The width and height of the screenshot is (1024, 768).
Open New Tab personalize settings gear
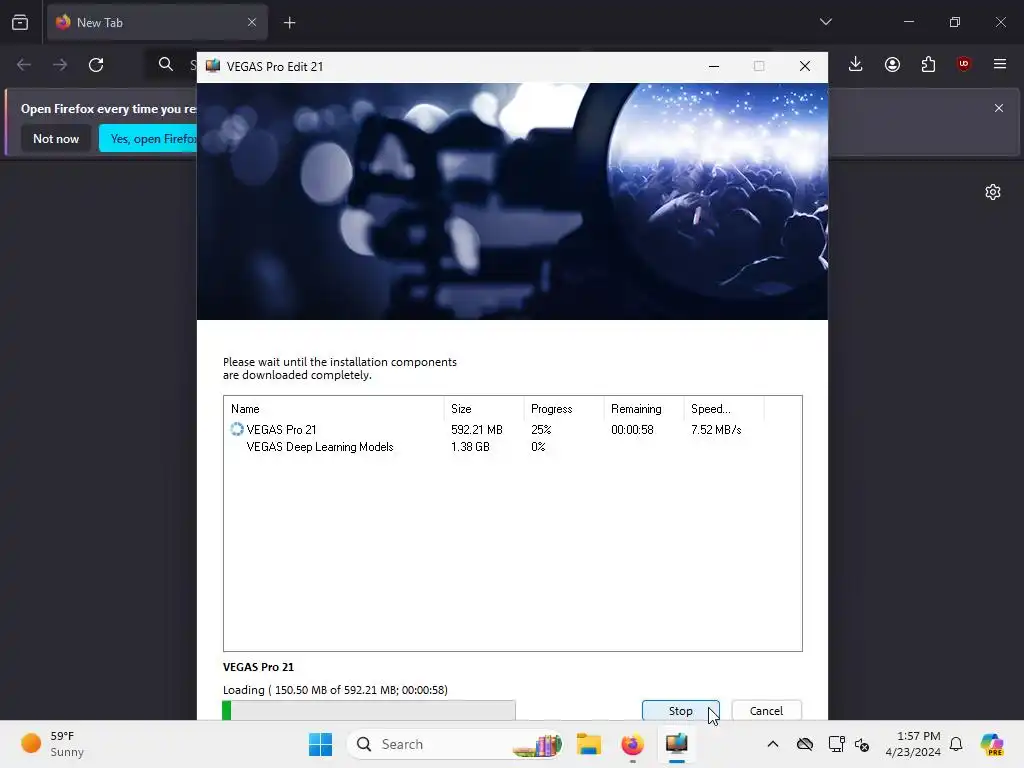pyautogui.click(x=993, y=192)
